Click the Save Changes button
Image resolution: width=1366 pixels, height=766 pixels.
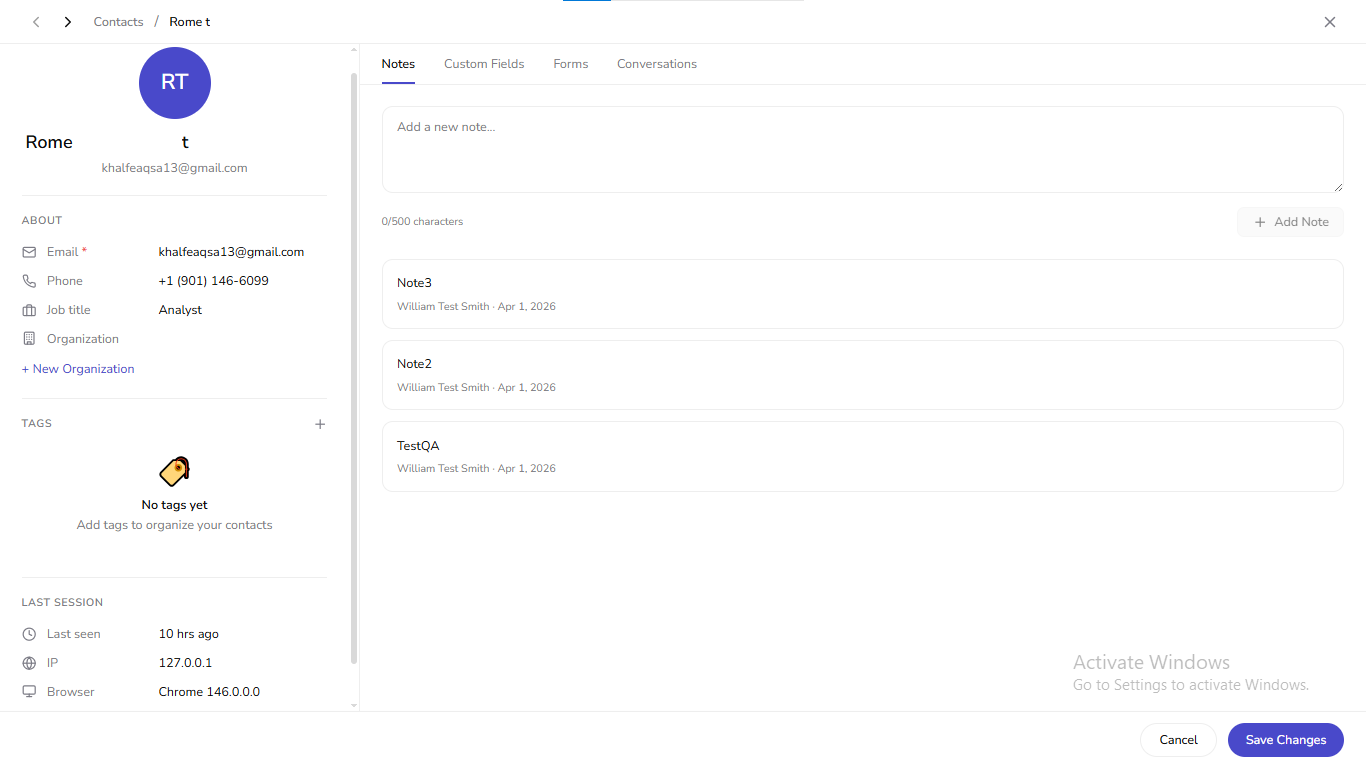pos(1285,740)
